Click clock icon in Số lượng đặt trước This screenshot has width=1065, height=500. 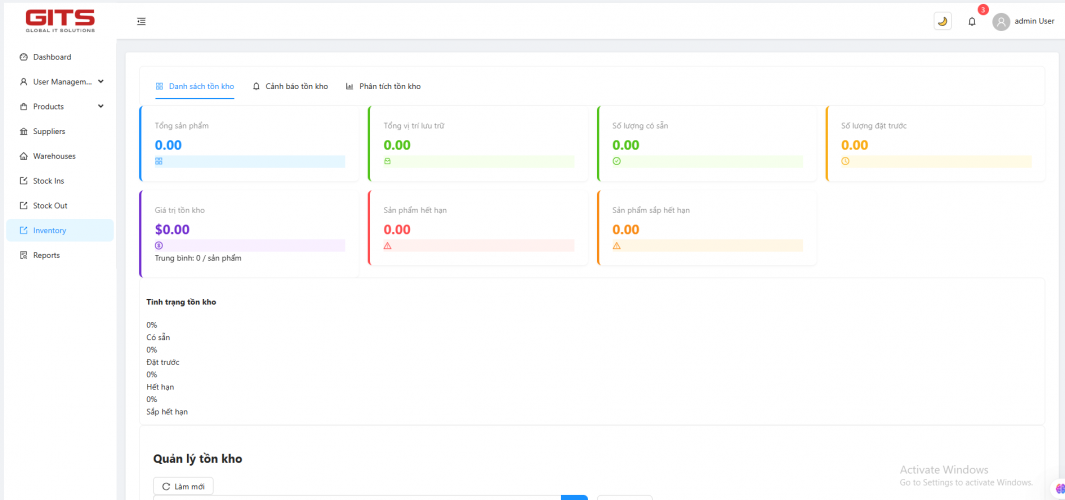(846, 162)
